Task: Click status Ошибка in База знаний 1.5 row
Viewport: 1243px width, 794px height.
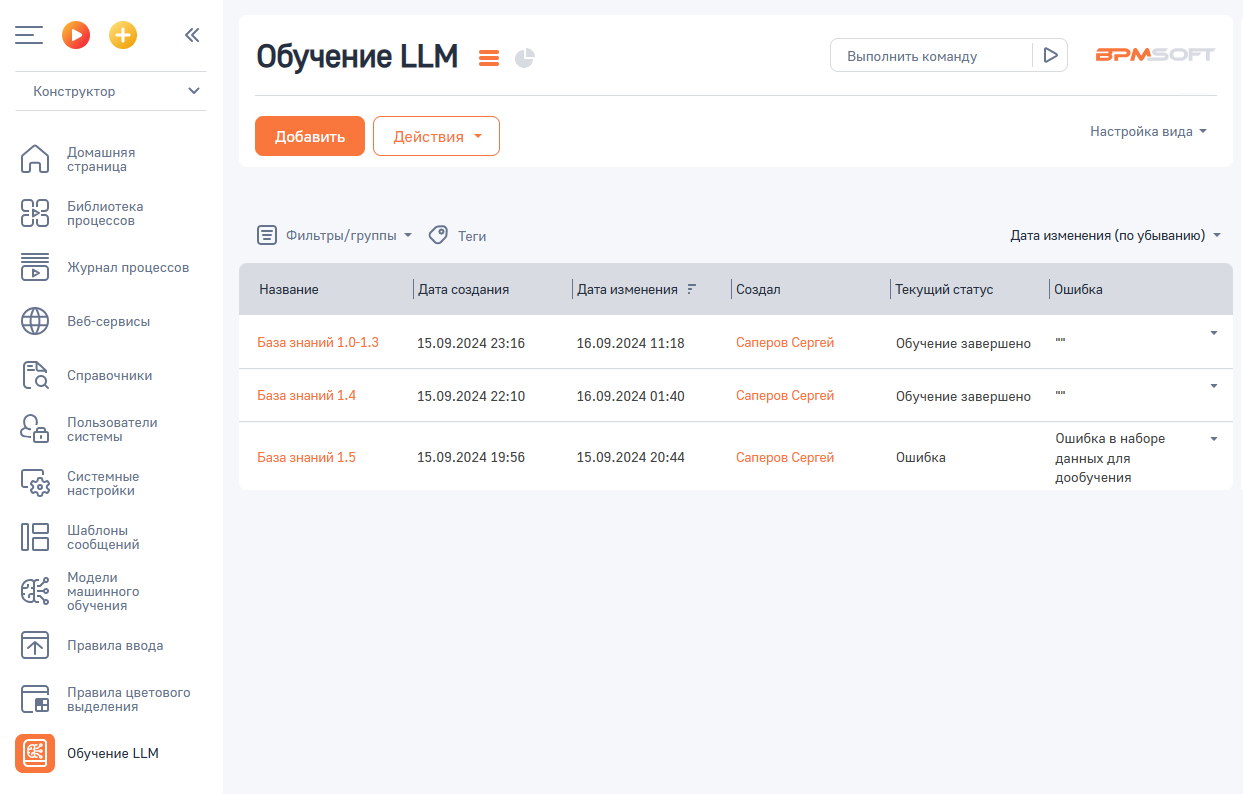Action: point(921,457)
